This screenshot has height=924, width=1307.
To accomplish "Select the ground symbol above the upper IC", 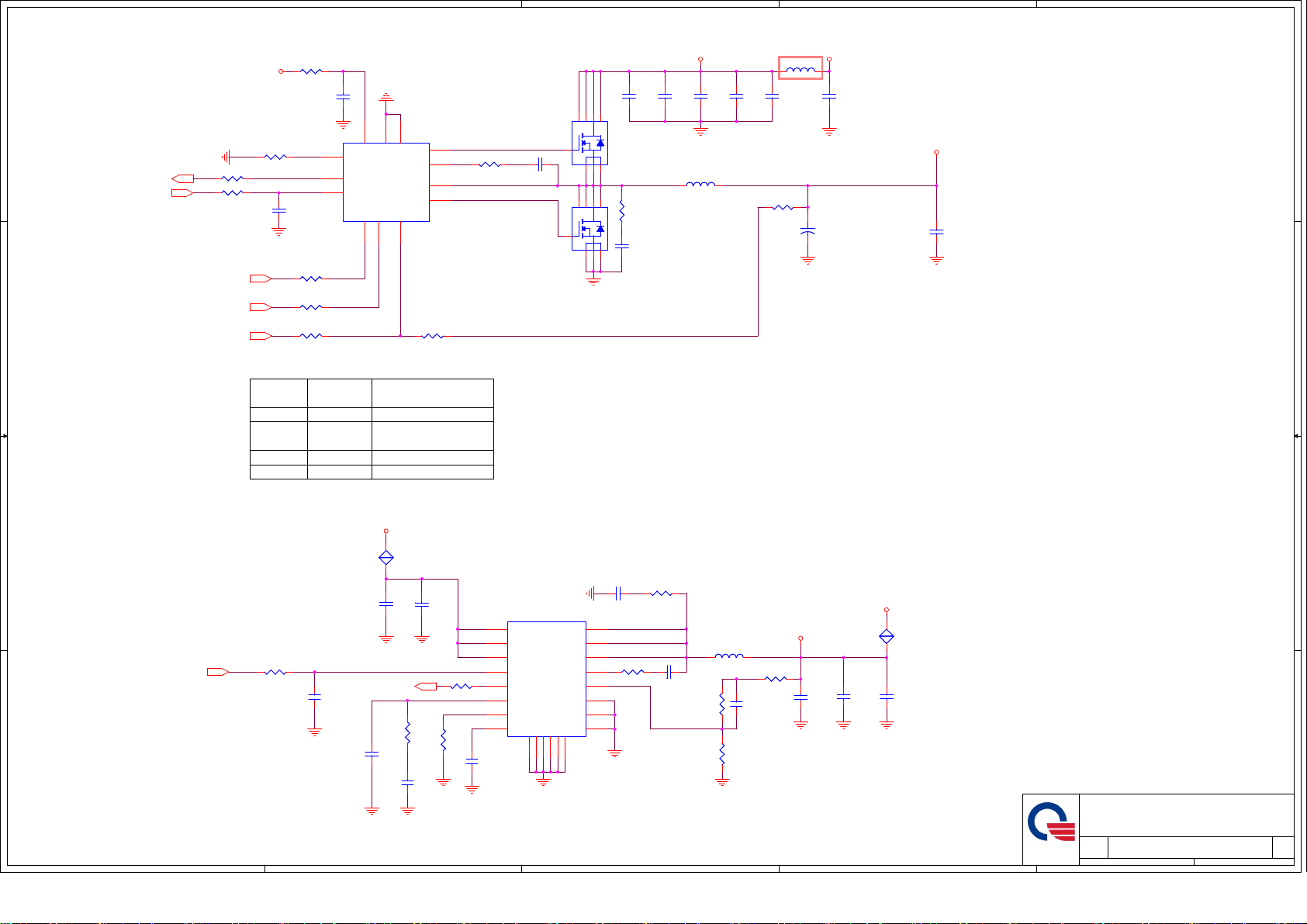I will [x=386, y=97].
